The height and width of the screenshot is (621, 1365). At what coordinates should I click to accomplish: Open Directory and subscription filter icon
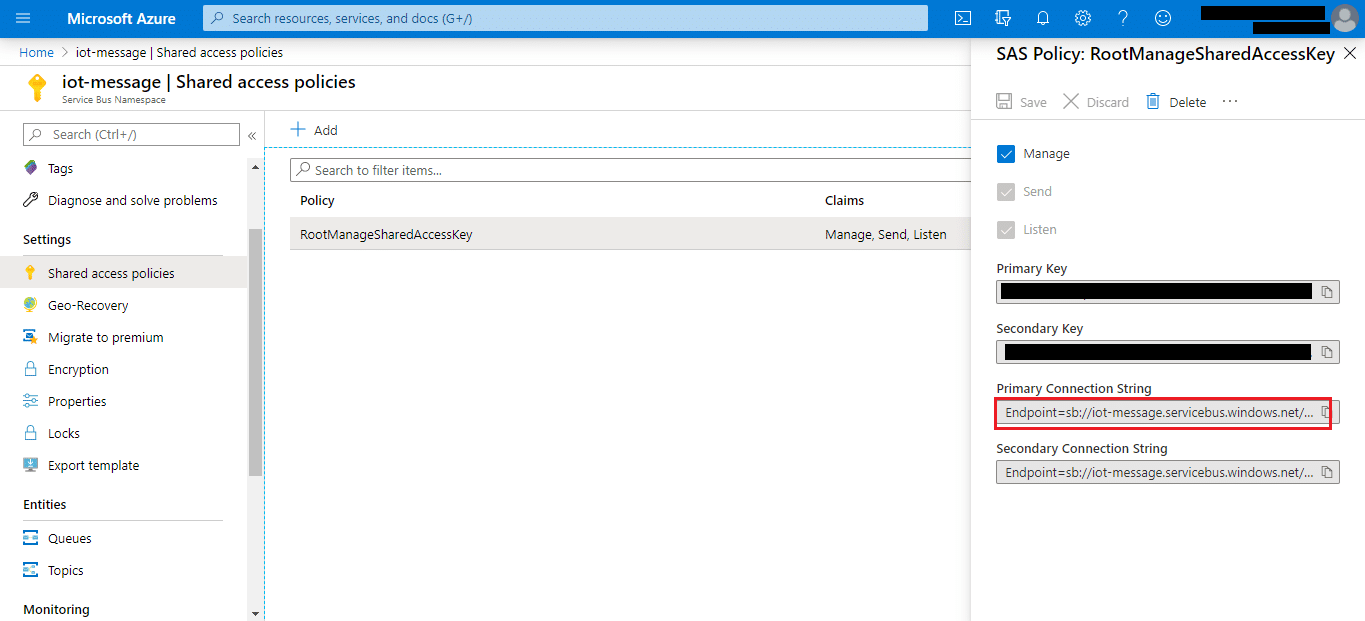1003,18
